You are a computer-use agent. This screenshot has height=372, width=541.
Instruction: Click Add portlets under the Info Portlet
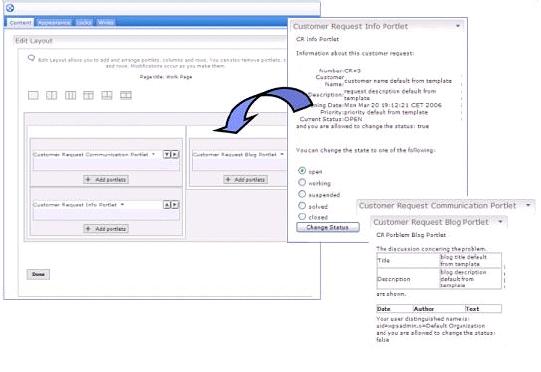tap(106, 229)
